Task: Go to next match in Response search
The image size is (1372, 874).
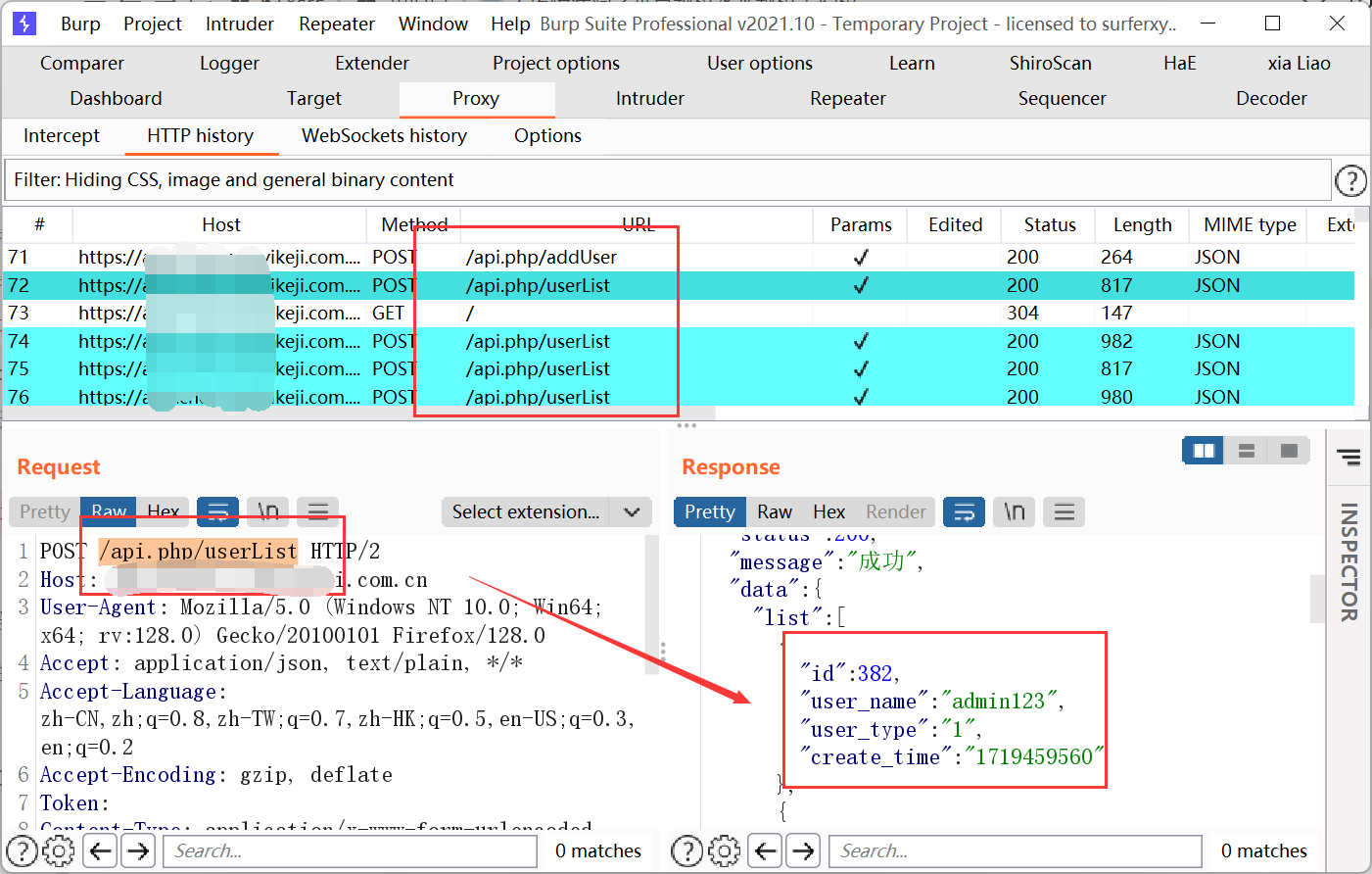Action: (803, 850)
